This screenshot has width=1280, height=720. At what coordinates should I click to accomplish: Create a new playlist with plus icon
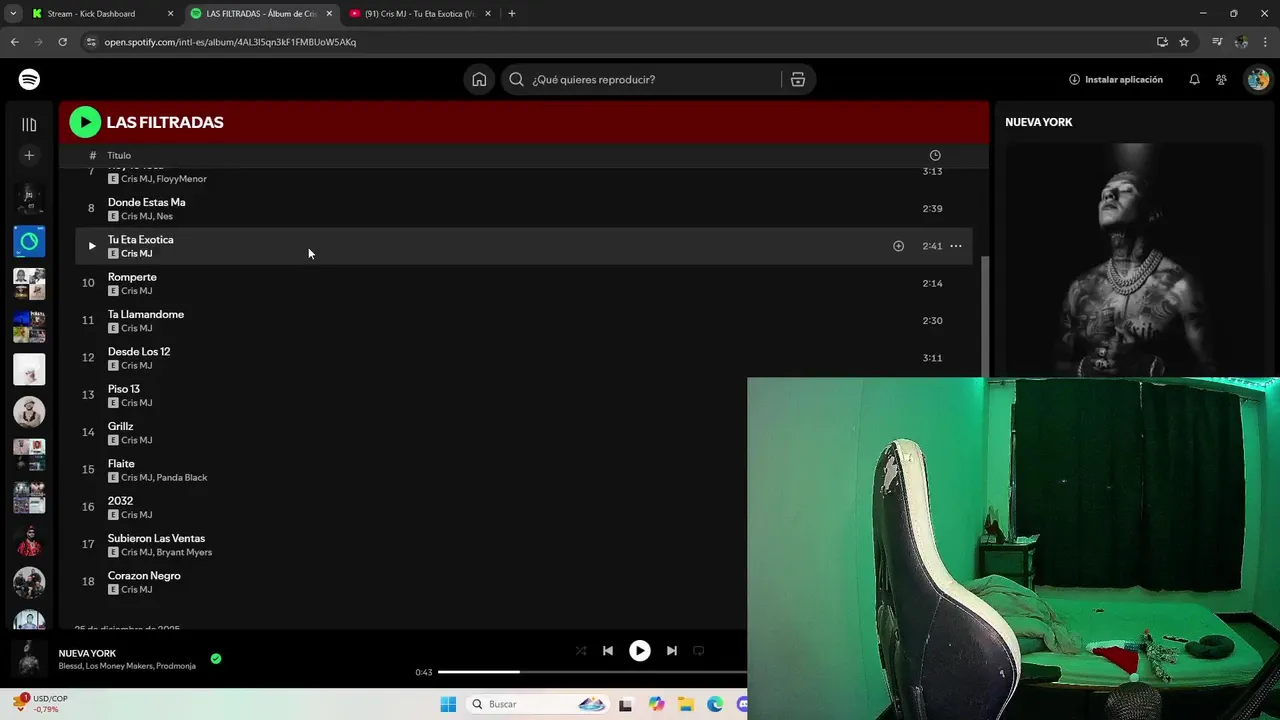pos(29,155)
